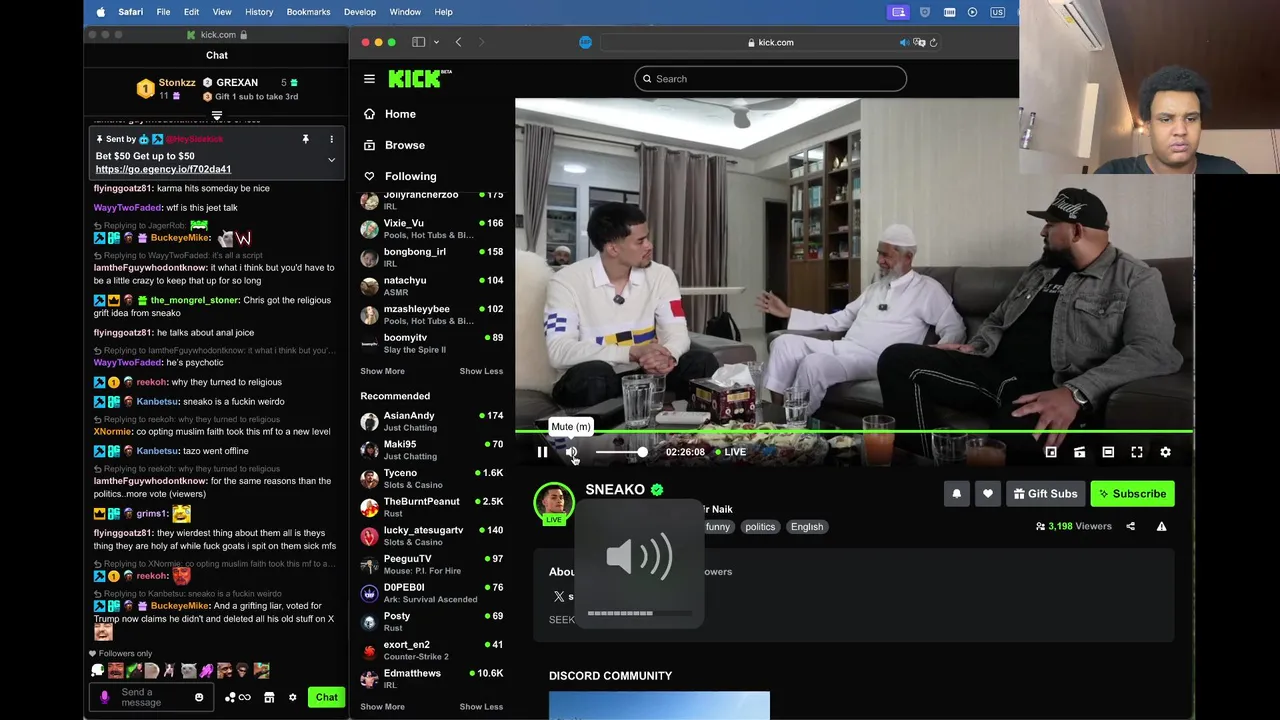Report the stream via warning triangle icon
The width and height of the screenshot is (1280, 720).
click(x=1161, y=526)
